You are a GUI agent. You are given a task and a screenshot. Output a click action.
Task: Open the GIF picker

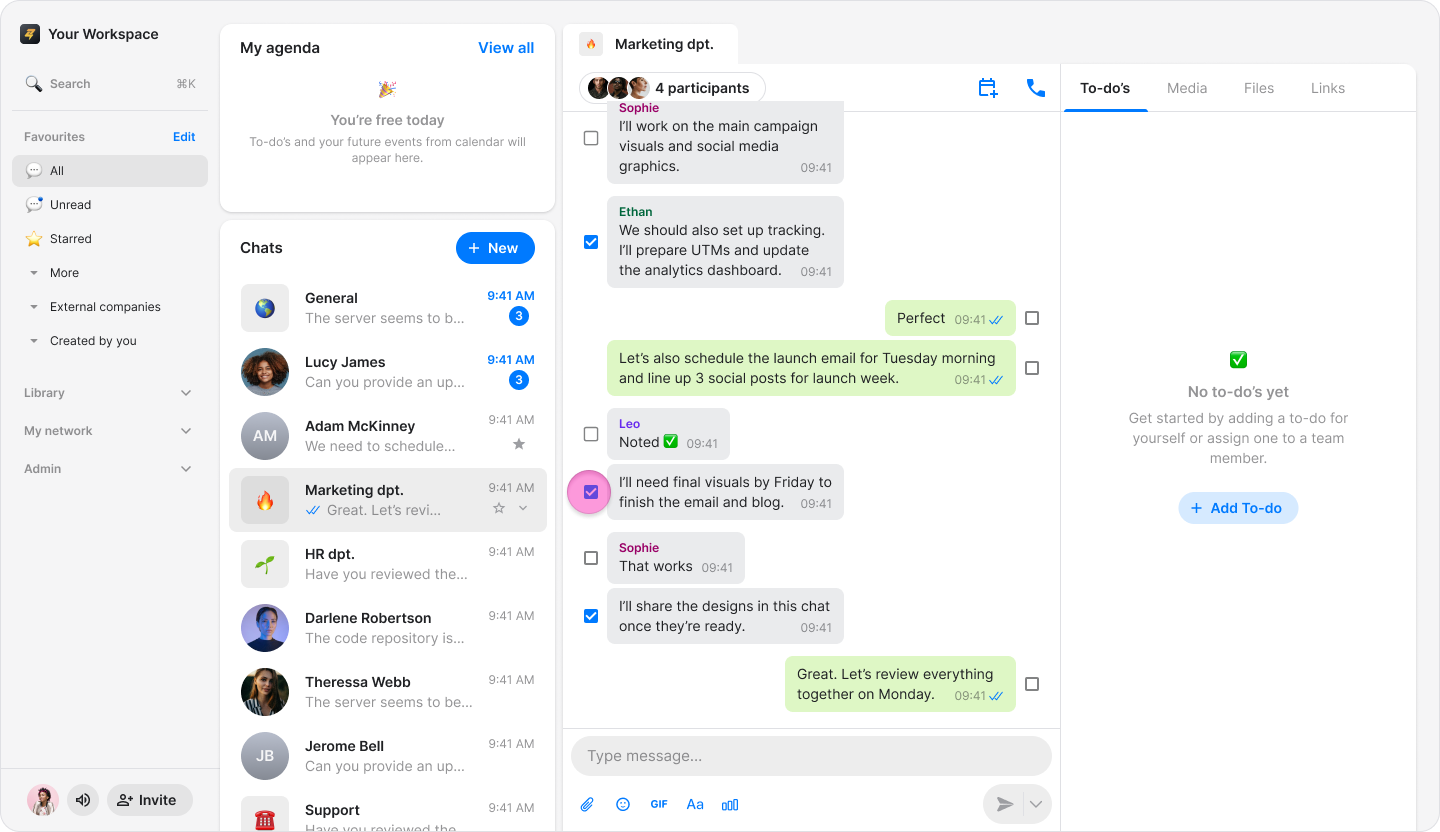point(659,804)
